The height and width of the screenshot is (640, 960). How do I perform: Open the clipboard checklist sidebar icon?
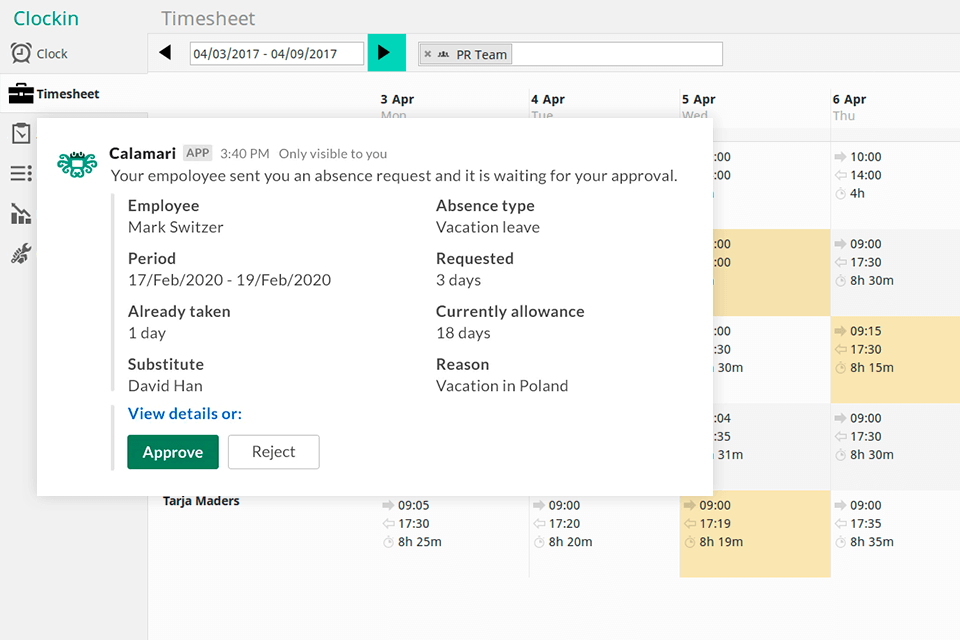point(21,133)
